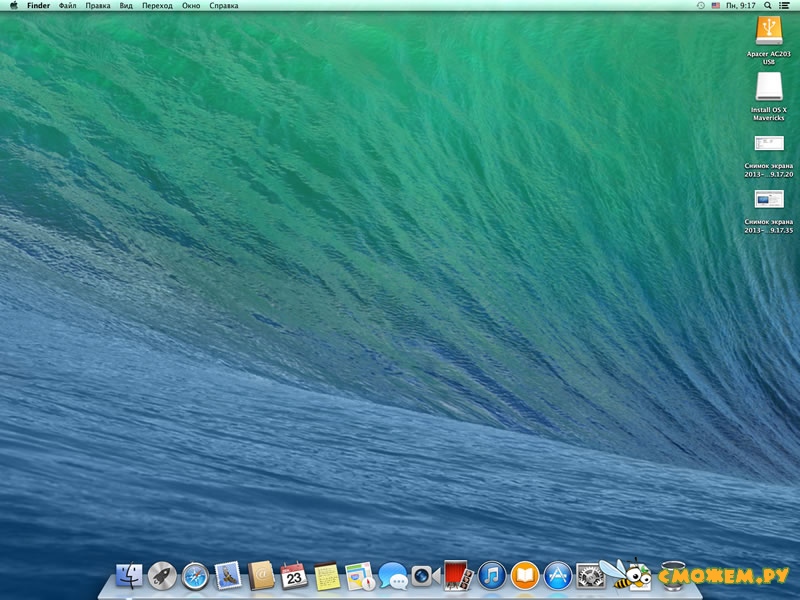Select Install OS X Mavericks disk icon

tap(768, 87)
